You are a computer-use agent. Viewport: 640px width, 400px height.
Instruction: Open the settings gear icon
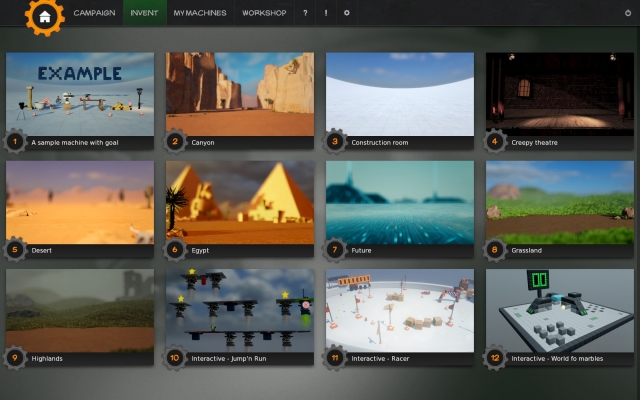[347, 13]
